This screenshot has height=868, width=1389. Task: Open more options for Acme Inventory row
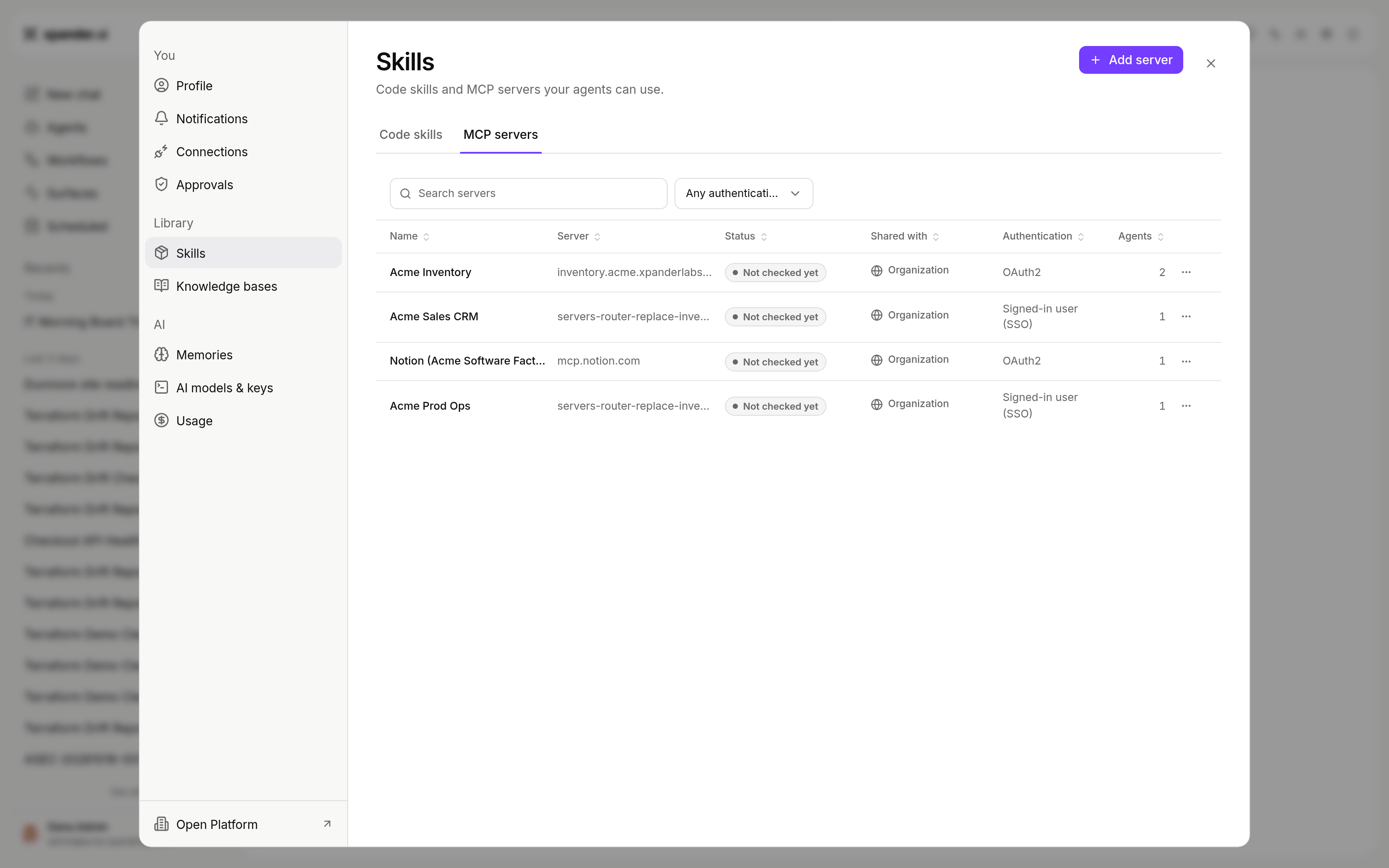[x=1186, y=272]
